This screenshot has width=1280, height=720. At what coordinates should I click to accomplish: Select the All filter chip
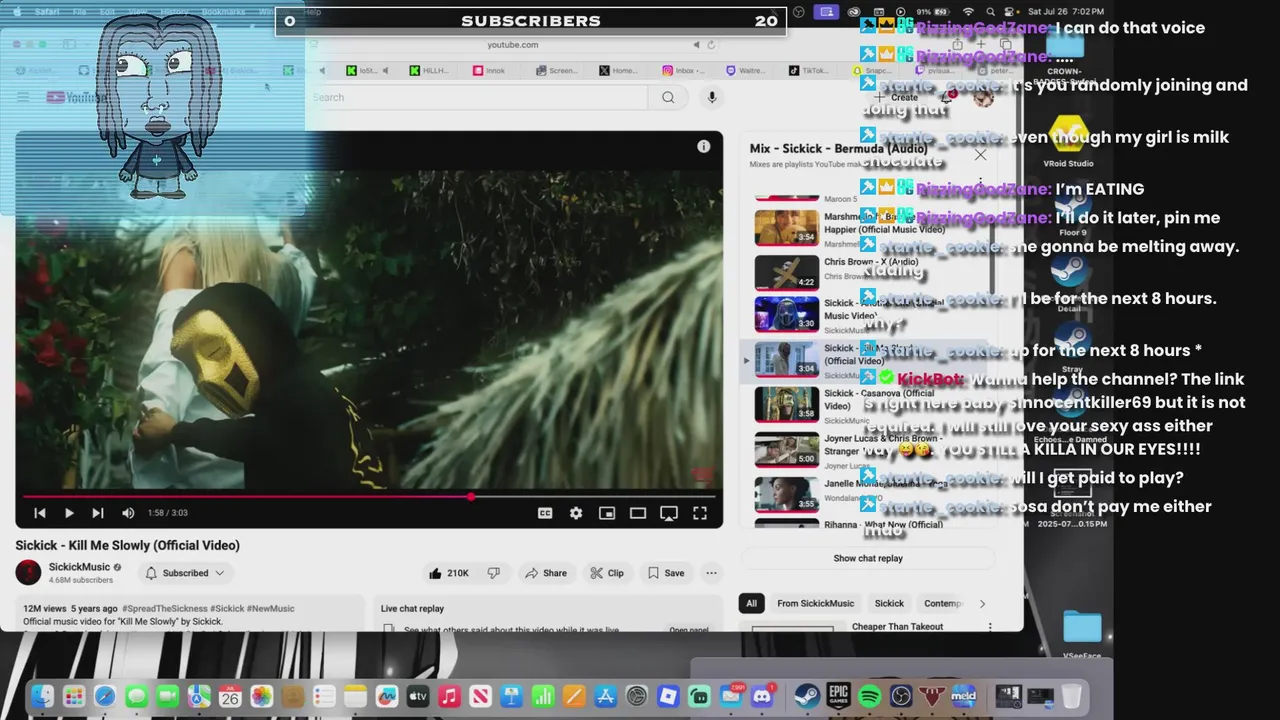[751, 603]
